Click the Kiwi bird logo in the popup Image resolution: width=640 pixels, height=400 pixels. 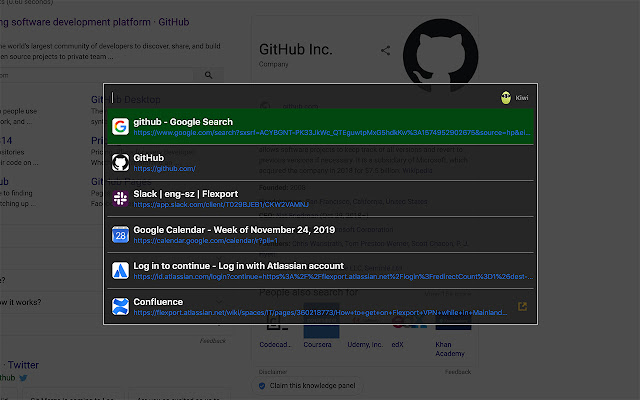[x=506, y=98]
